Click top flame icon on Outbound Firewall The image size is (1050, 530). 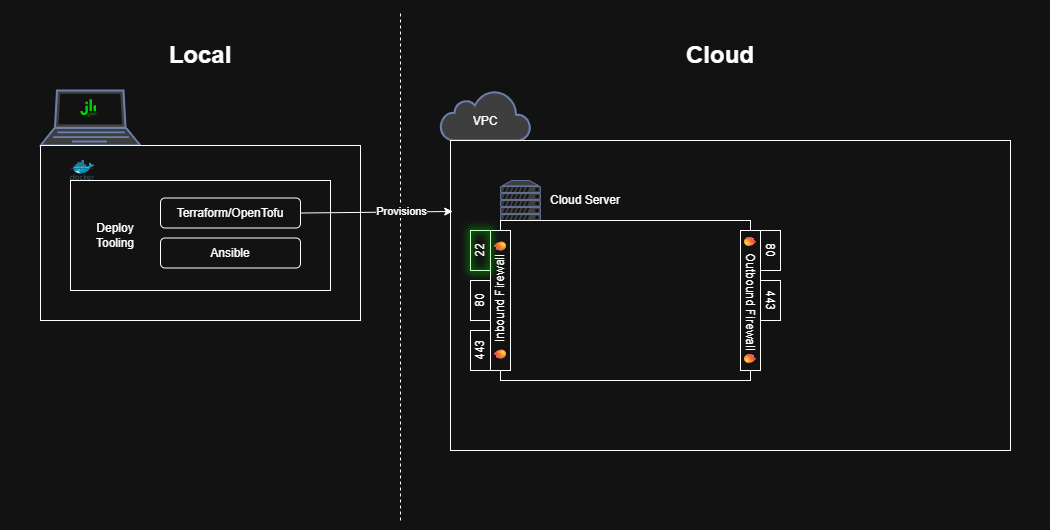point(749,242)
